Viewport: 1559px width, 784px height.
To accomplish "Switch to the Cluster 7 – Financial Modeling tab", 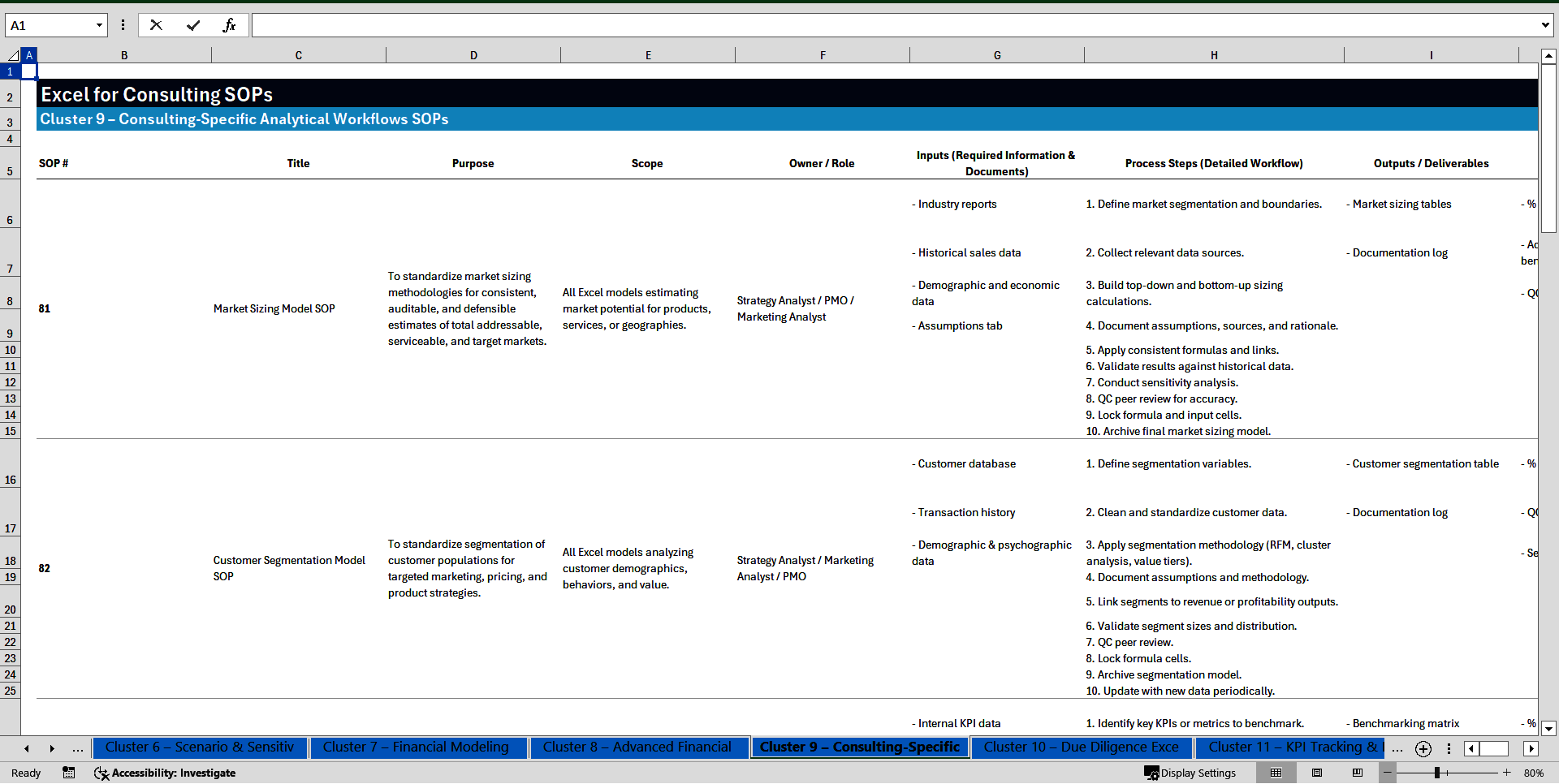I will pyautogui.click(x=418, y=747).
